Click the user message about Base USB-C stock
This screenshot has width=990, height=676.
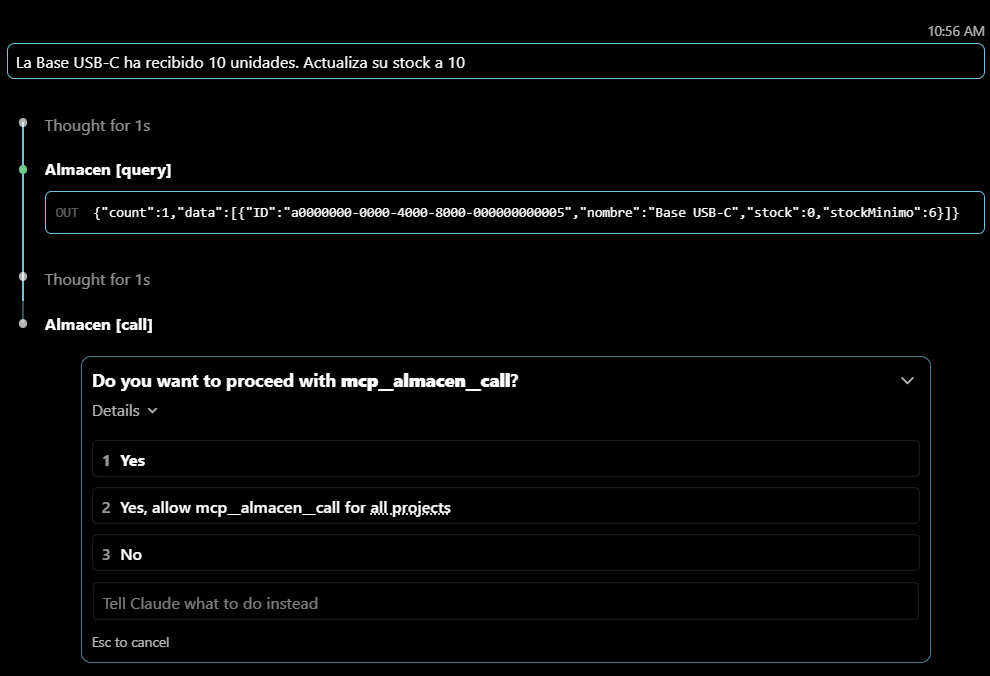(x=496, y=61)
